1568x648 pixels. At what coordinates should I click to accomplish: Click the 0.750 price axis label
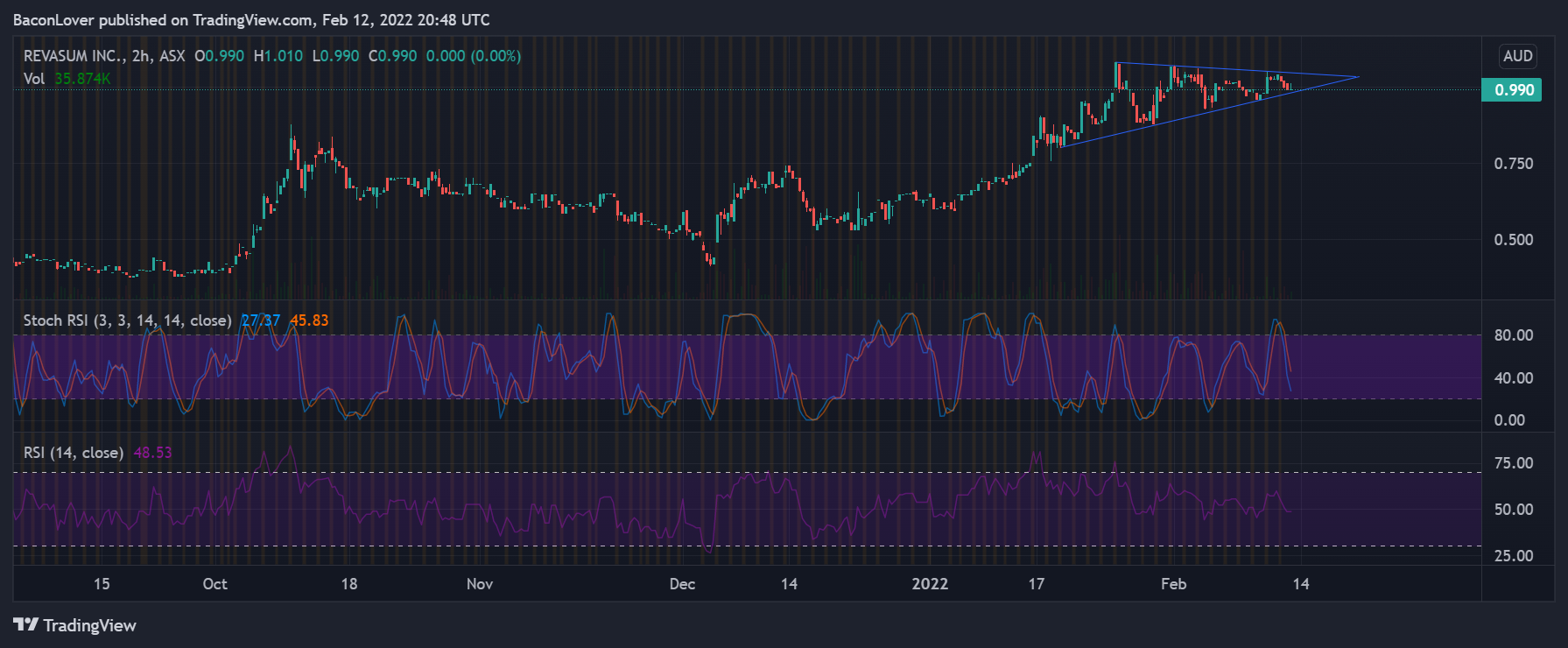[x=1514, y=164]
